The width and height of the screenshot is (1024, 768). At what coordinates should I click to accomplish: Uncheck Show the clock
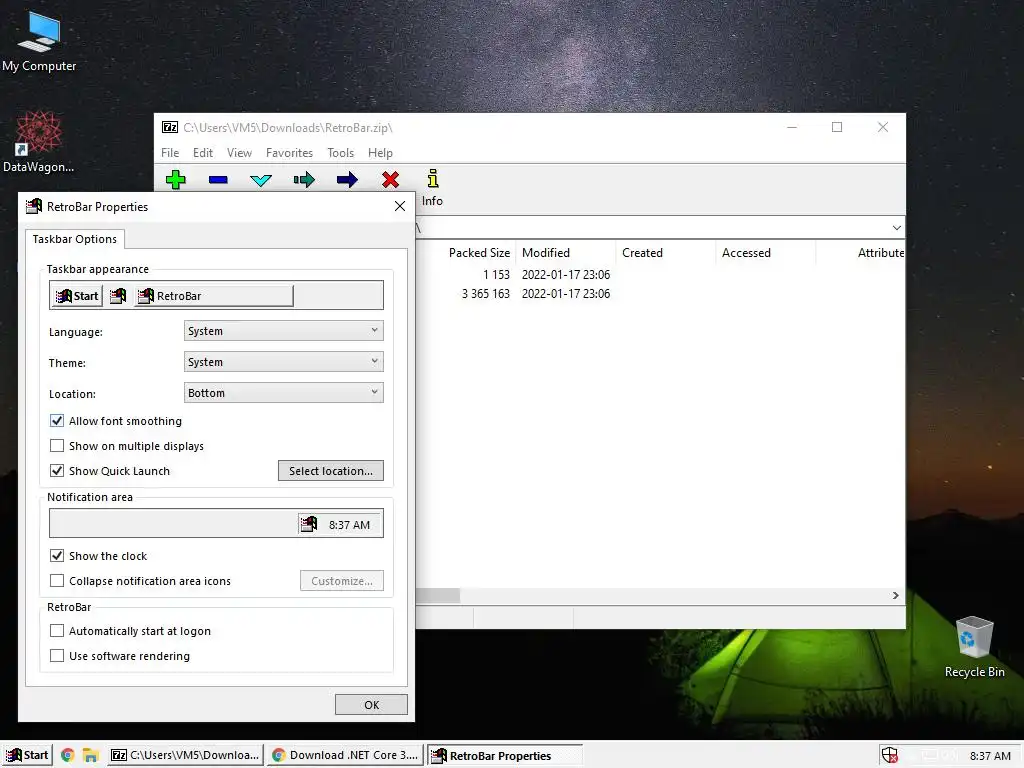57,555
